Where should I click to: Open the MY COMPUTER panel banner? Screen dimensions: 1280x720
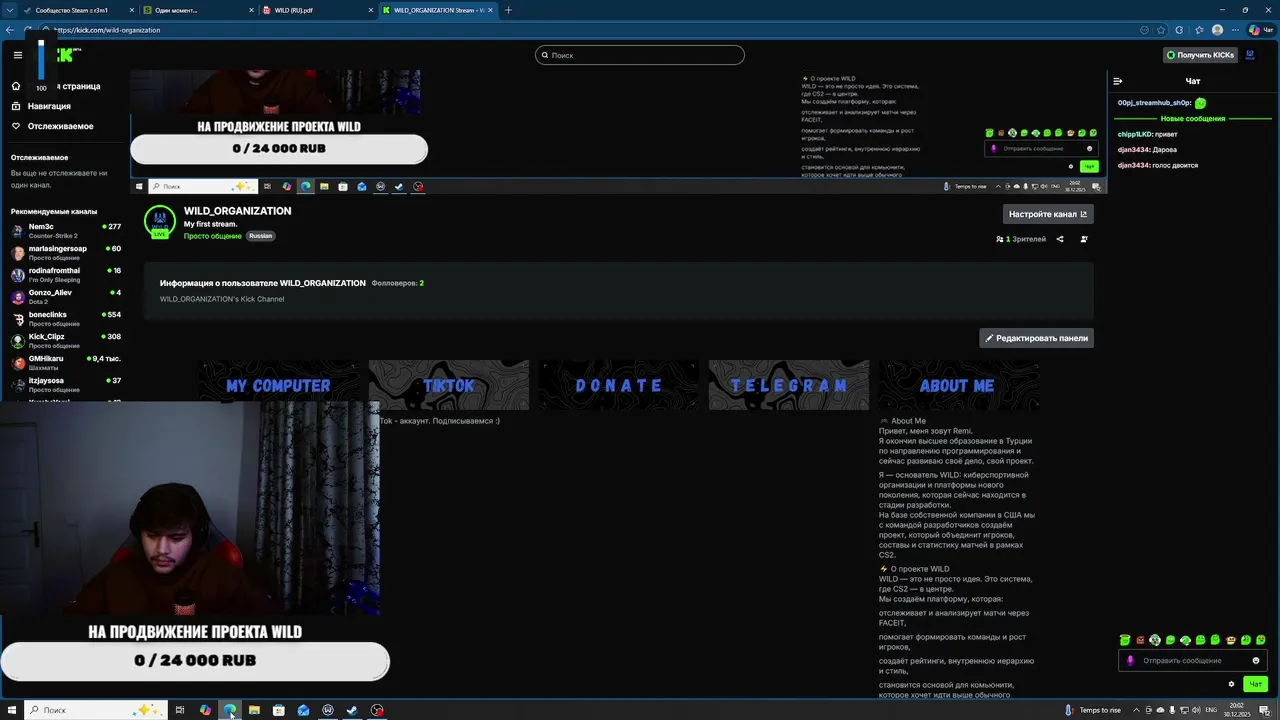[278, 385]
